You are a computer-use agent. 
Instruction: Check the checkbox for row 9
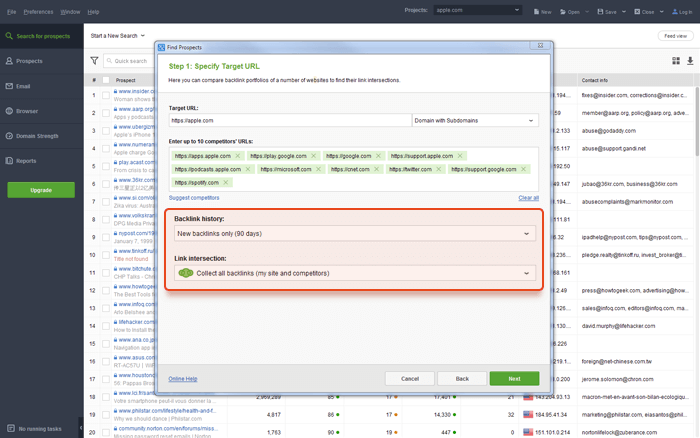[x=106, y=237]
